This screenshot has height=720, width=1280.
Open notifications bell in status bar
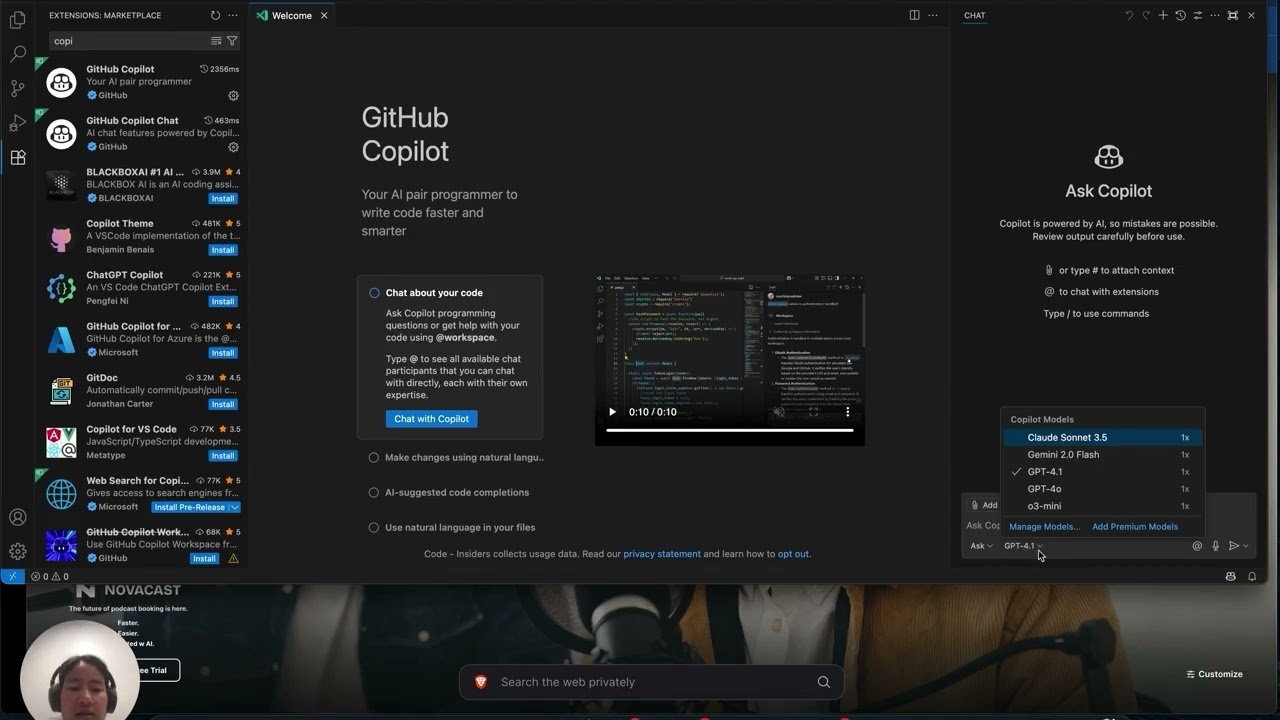[1252, 576]
